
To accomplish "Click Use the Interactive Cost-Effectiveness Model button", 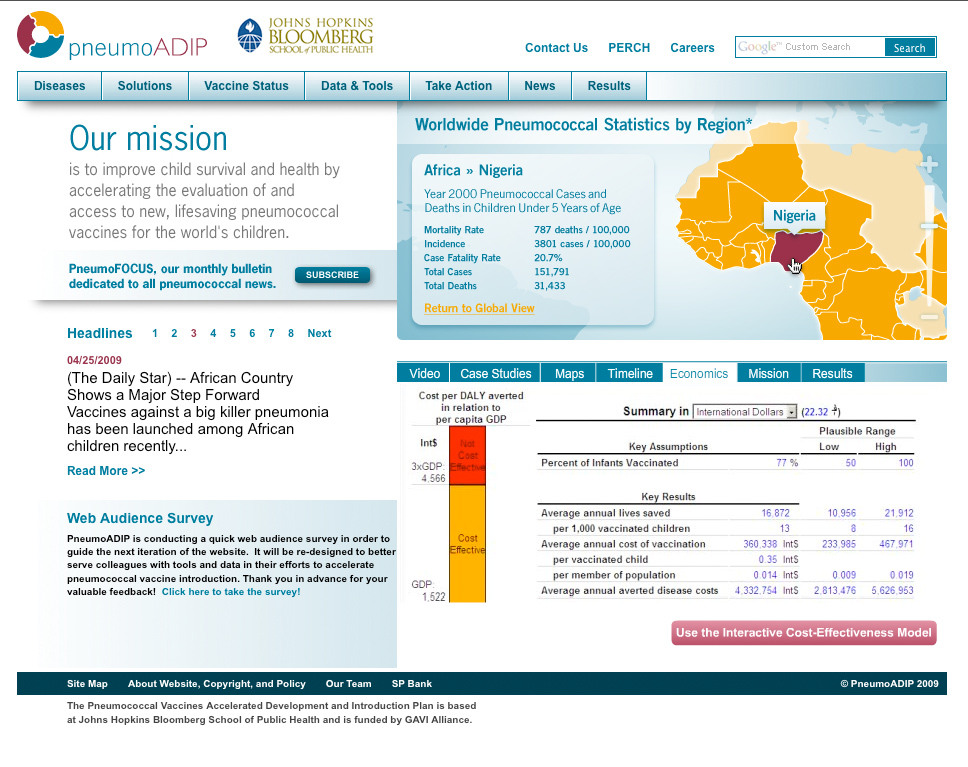I will [804, 632].
